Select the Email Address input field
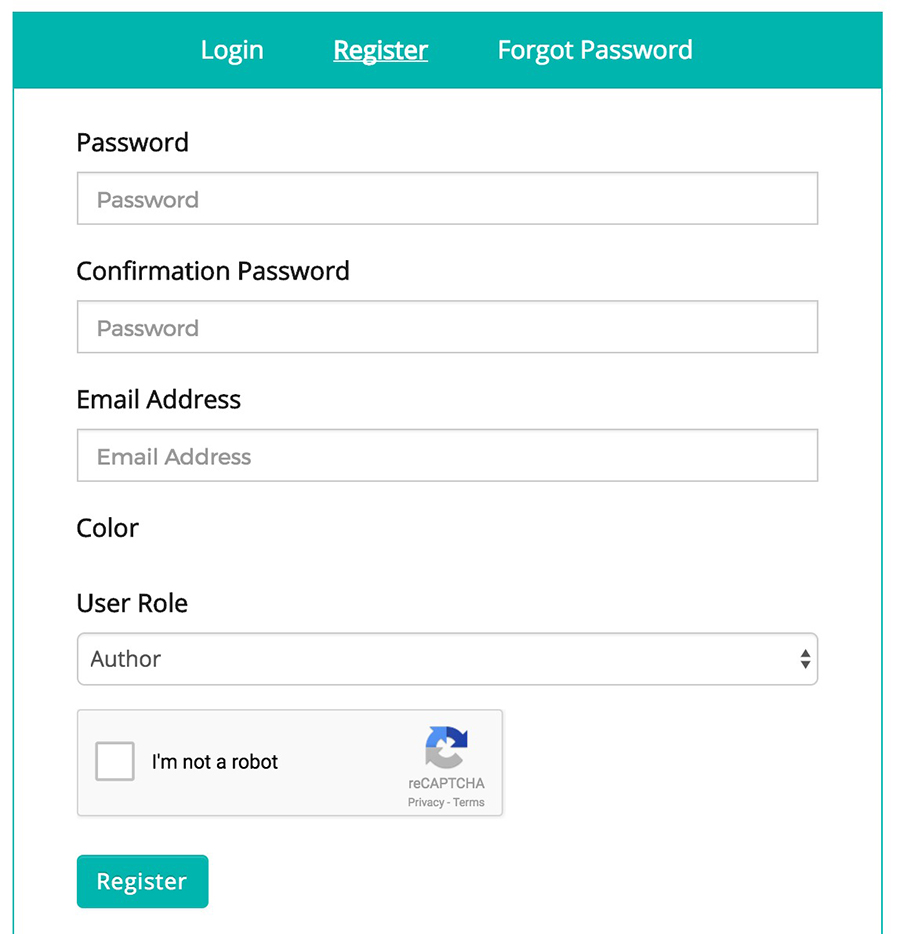Viewport: 900px width, 934px height. [447, 455]
